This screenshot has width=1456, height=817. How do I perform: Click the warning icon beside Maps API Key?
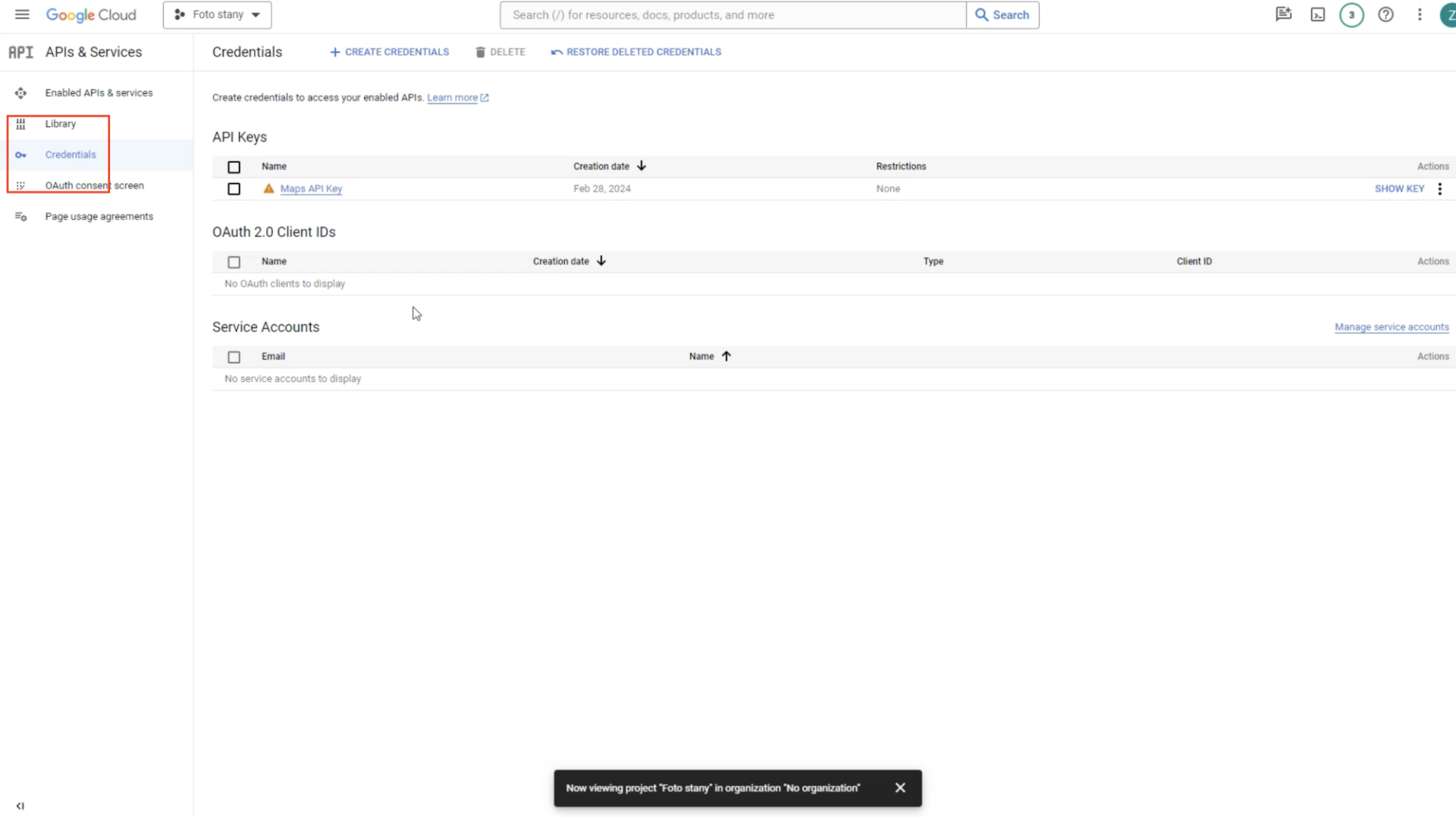268,189
